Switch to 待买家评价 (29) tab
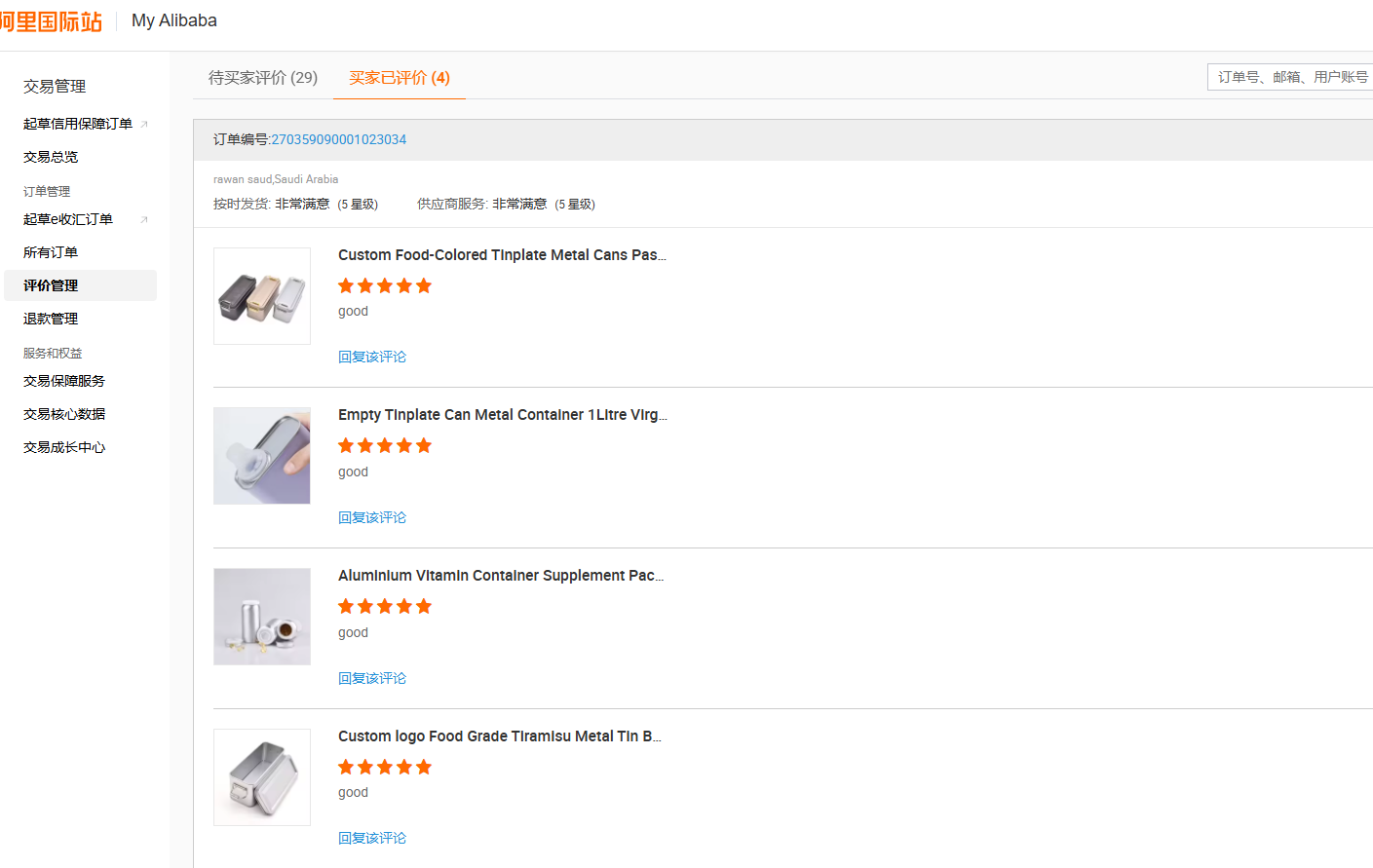Screen dimensions: 1373x868 tap(263, 77)
